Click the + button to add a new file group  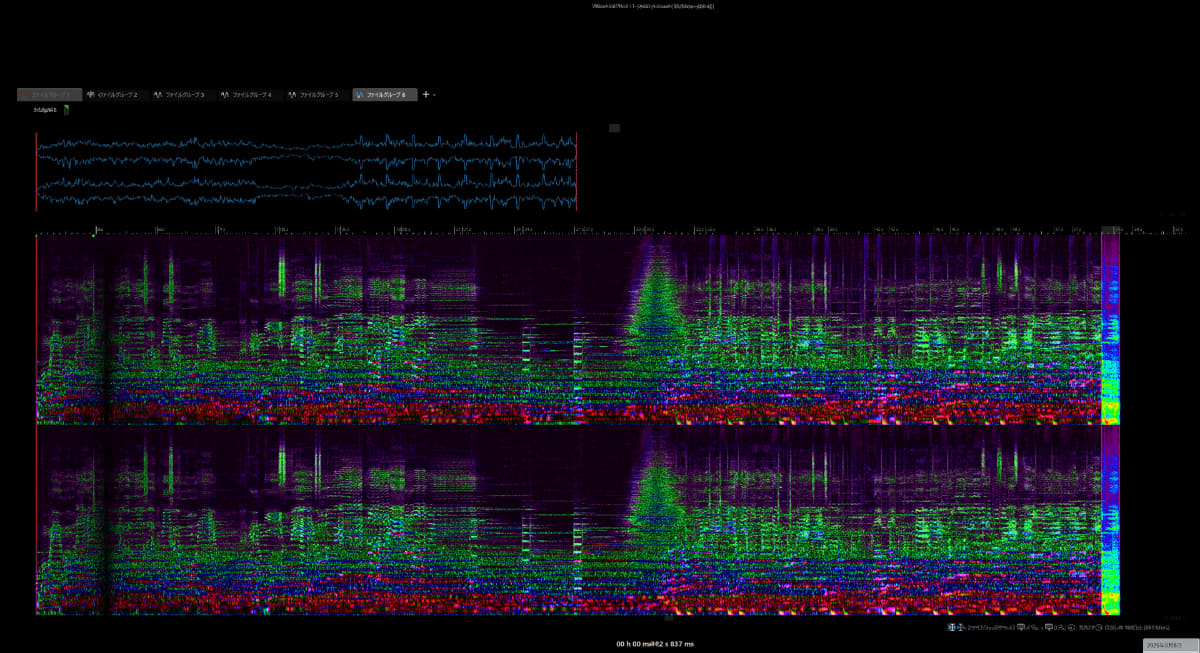(x=426, y=94)
